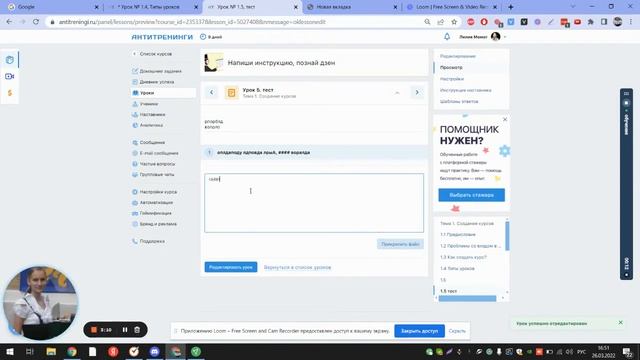Open user account dropdown arrow
Image resolution: width=640 pixels, height=360 pixels.
[x=505, y=37]
